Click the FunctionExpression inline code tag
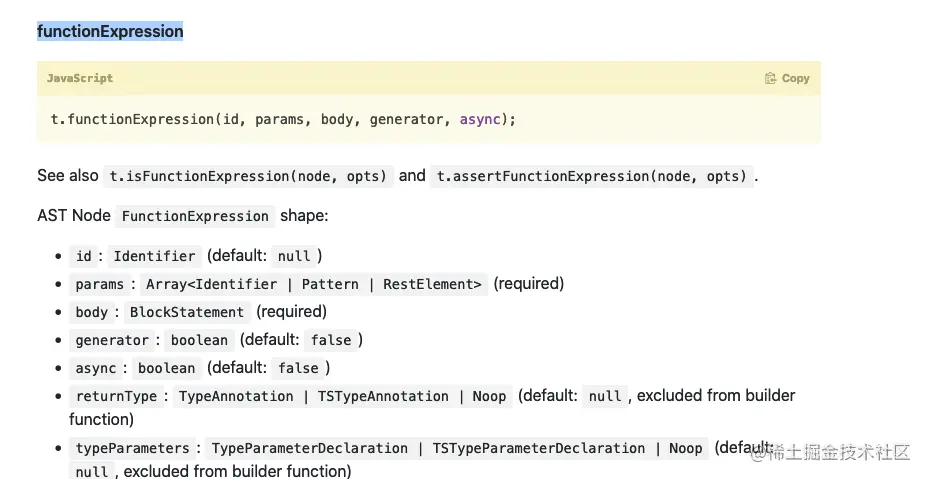The width and height of the screenshot is (927, 479). click(x=195, y=216)
